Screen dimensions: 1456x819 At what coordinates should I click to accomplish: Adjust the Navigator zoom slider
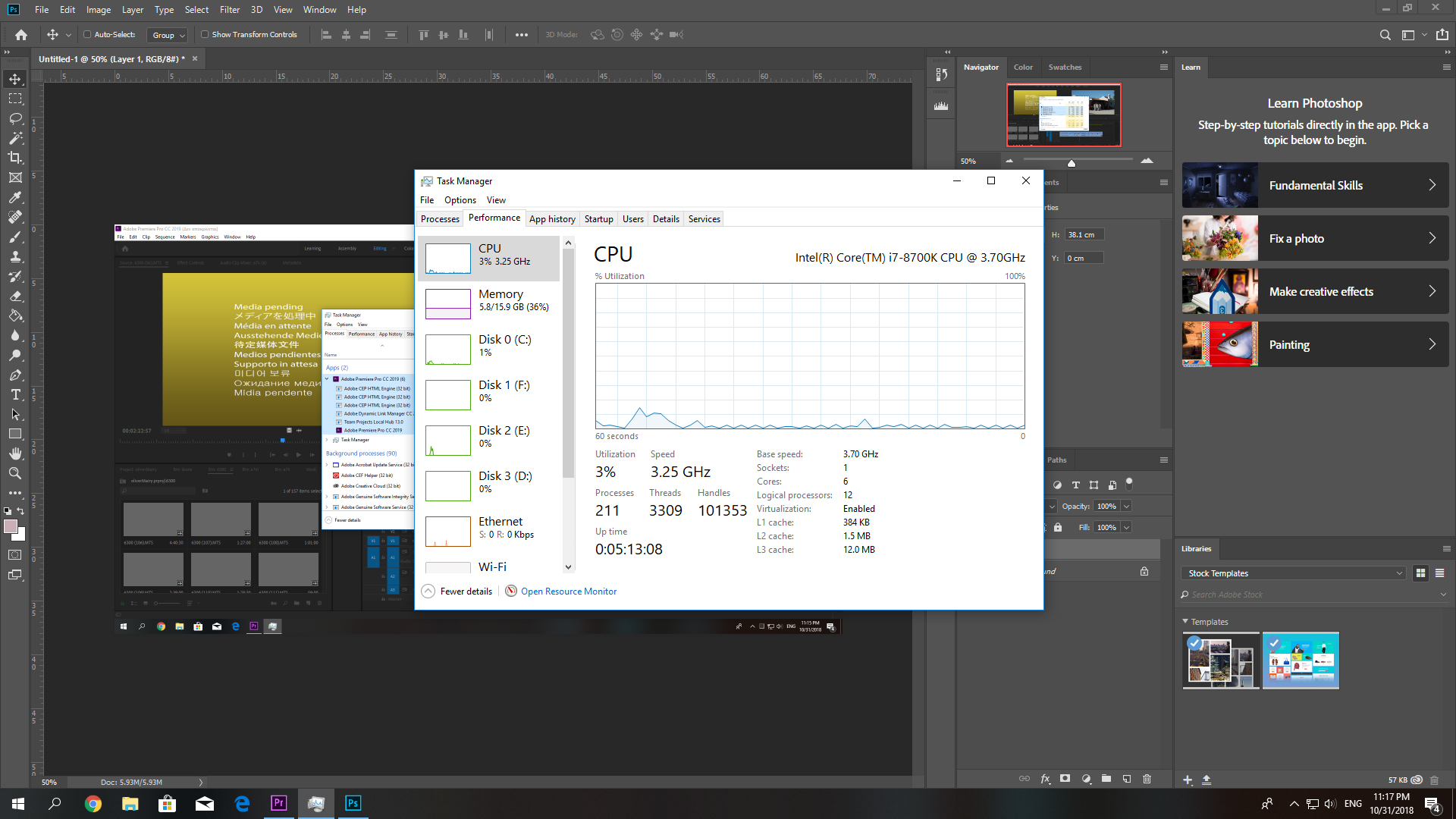(x=1072, y=162)
